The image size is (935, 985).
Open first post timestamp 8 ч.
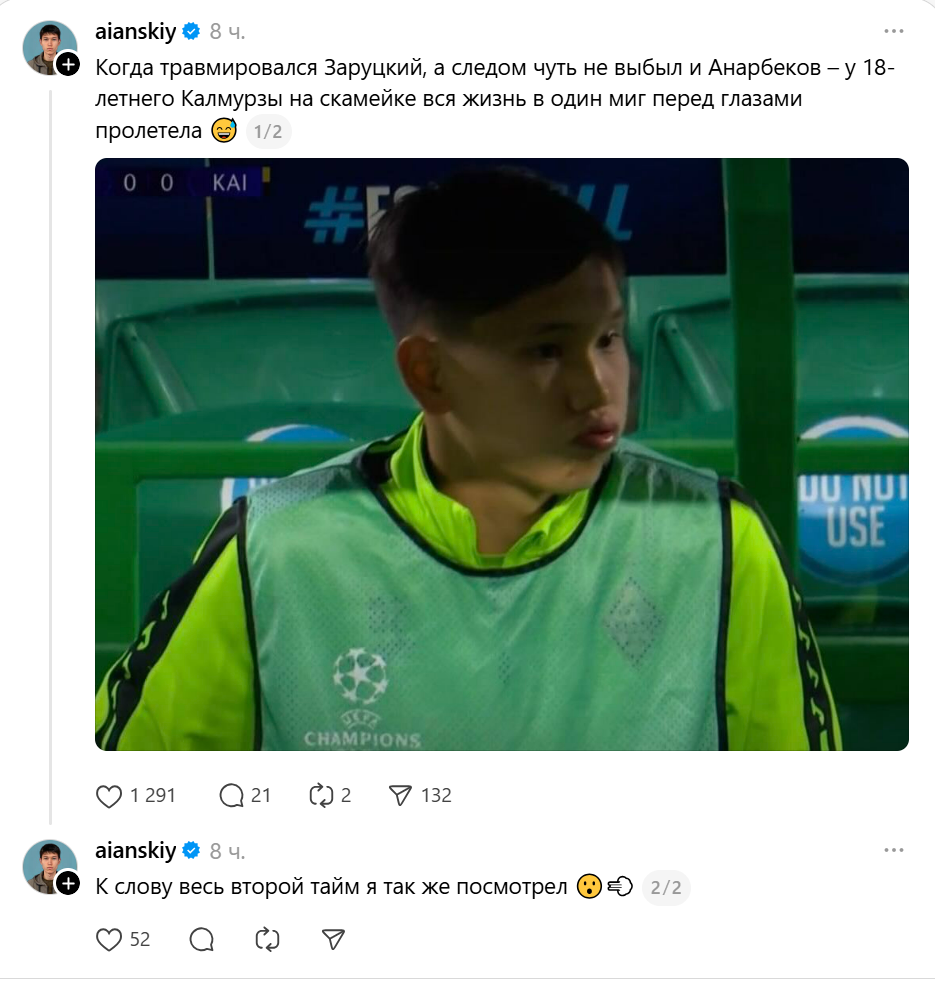coord(227,31)
